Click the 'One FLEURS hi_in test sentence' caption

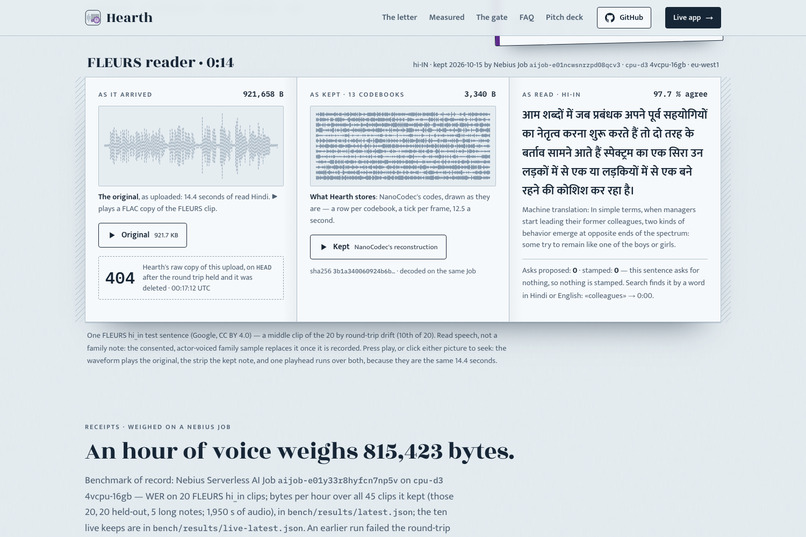pos(297,348)
